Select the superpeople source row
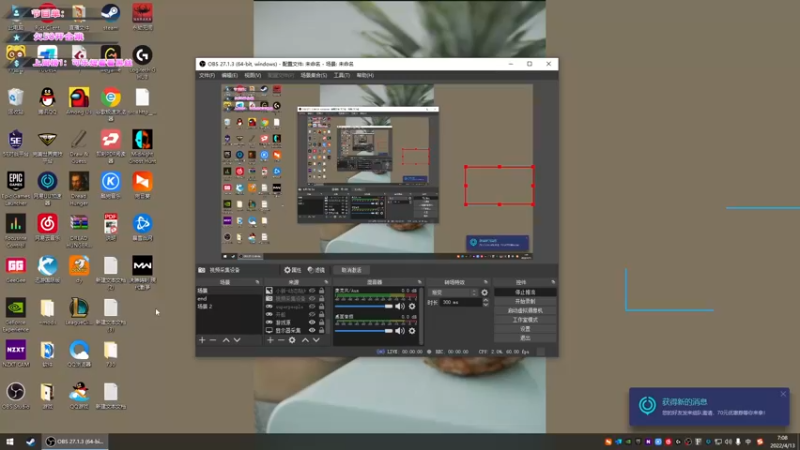This screenshot has height=450, width=800. [x=296, y=307]
